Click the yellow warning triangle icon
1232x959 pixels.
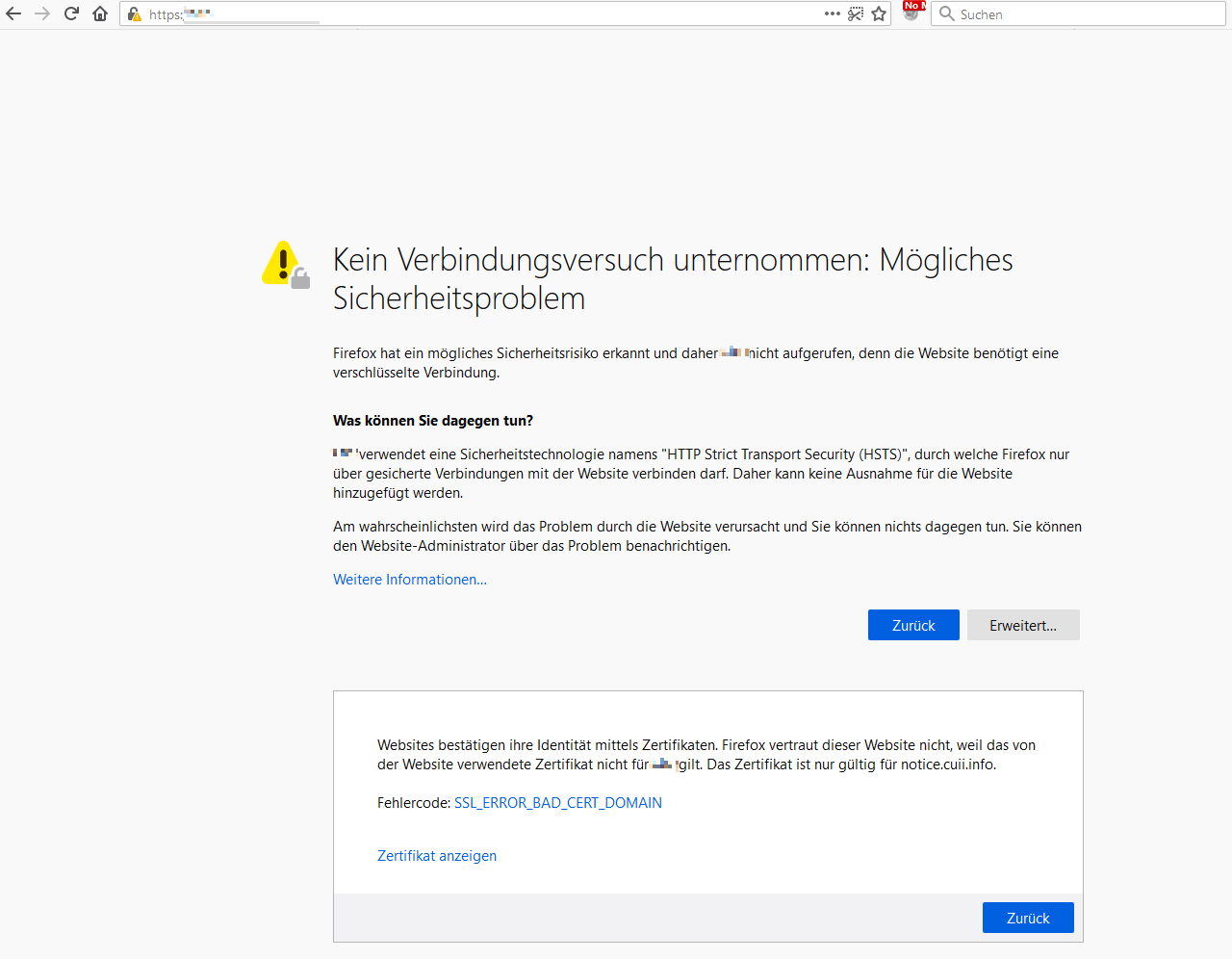click(x=286, y=265)
